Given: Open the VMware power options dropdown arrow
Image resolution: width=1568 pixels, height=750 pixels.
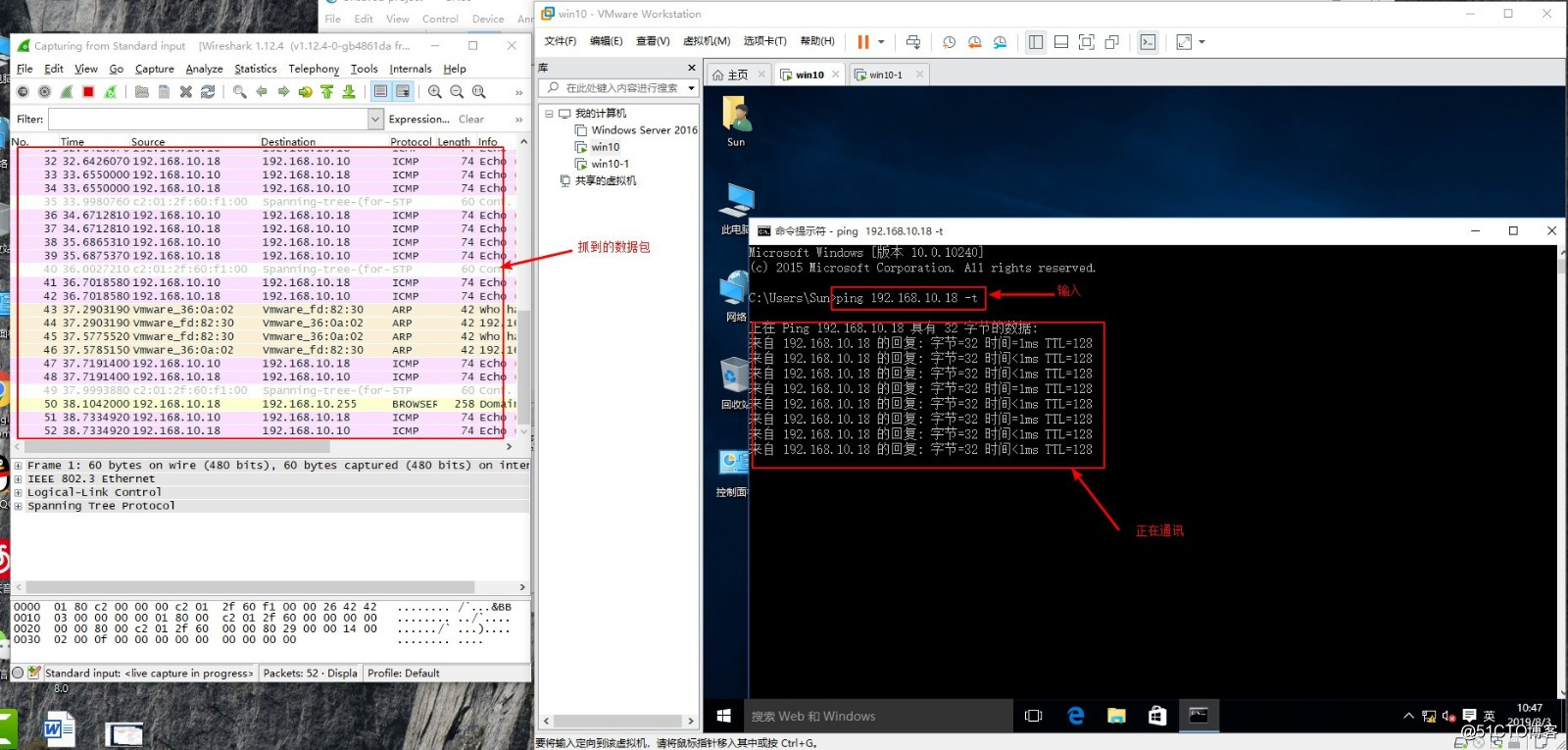Looking at the screenshot, I should 881,42.
